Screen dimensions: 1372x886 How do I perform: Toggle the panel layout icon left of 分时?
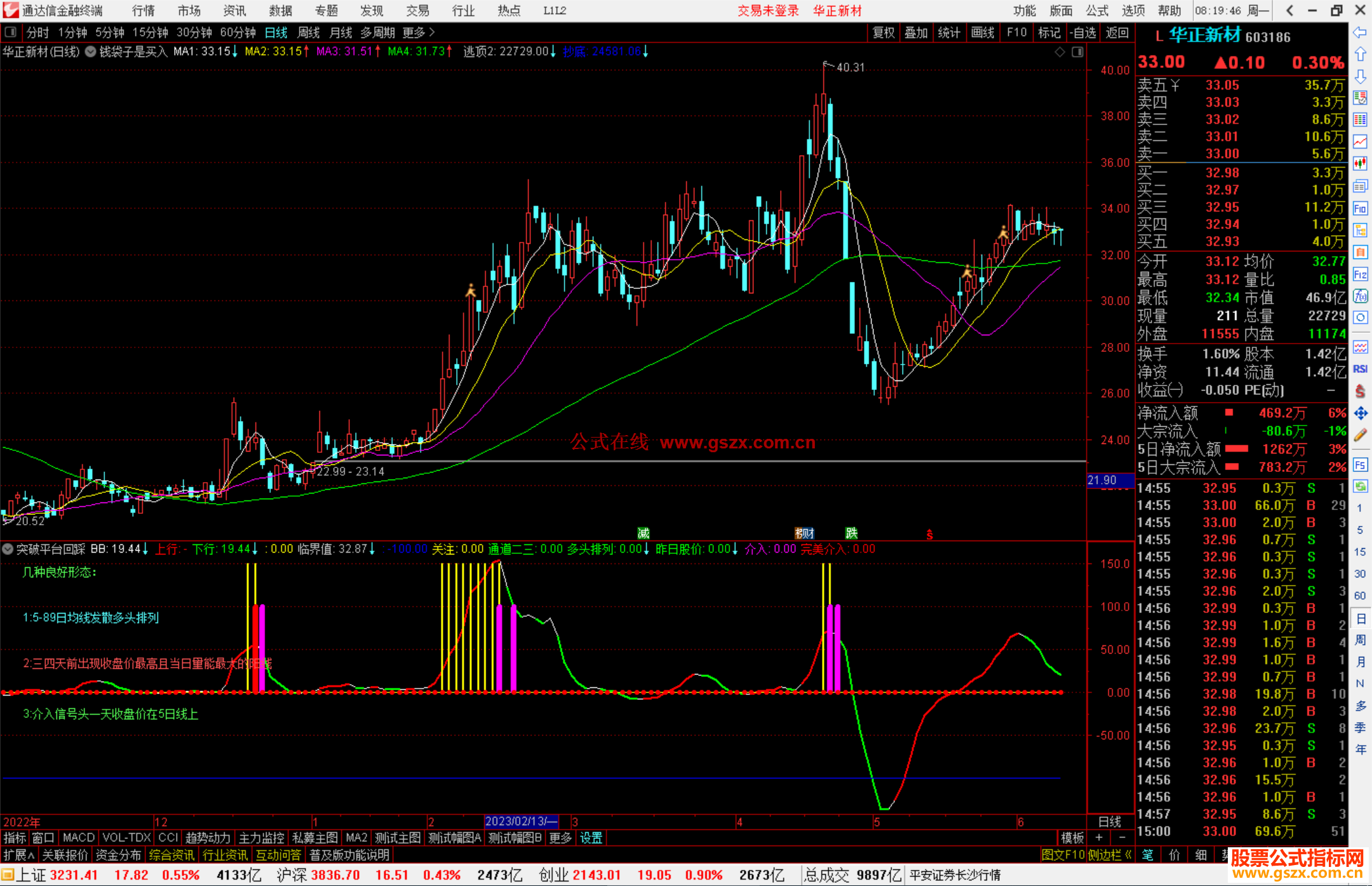pyautogui.click(x=11, y=32)
